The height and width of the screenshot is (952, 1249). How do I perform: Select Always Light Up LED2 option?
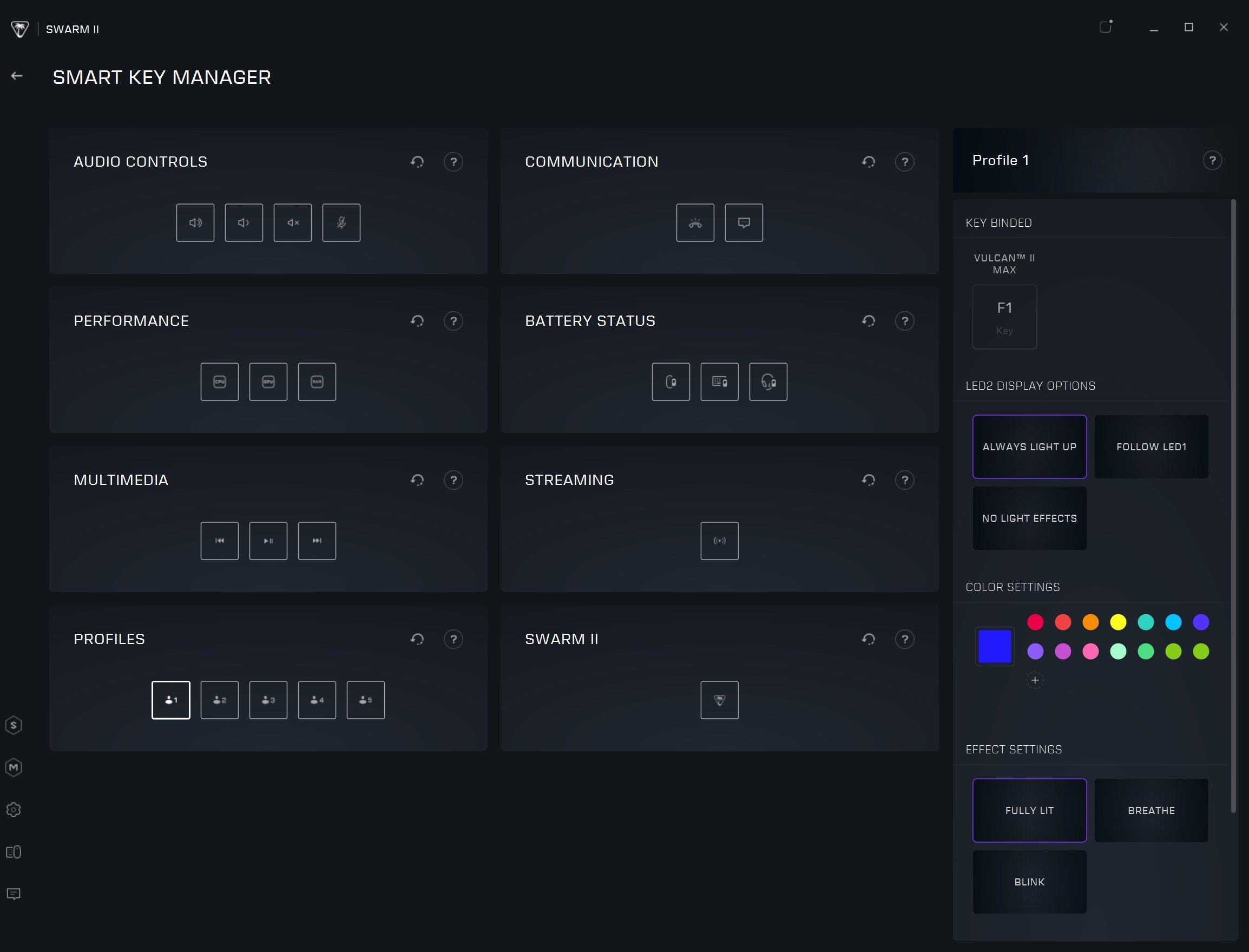coord(1029,447)
